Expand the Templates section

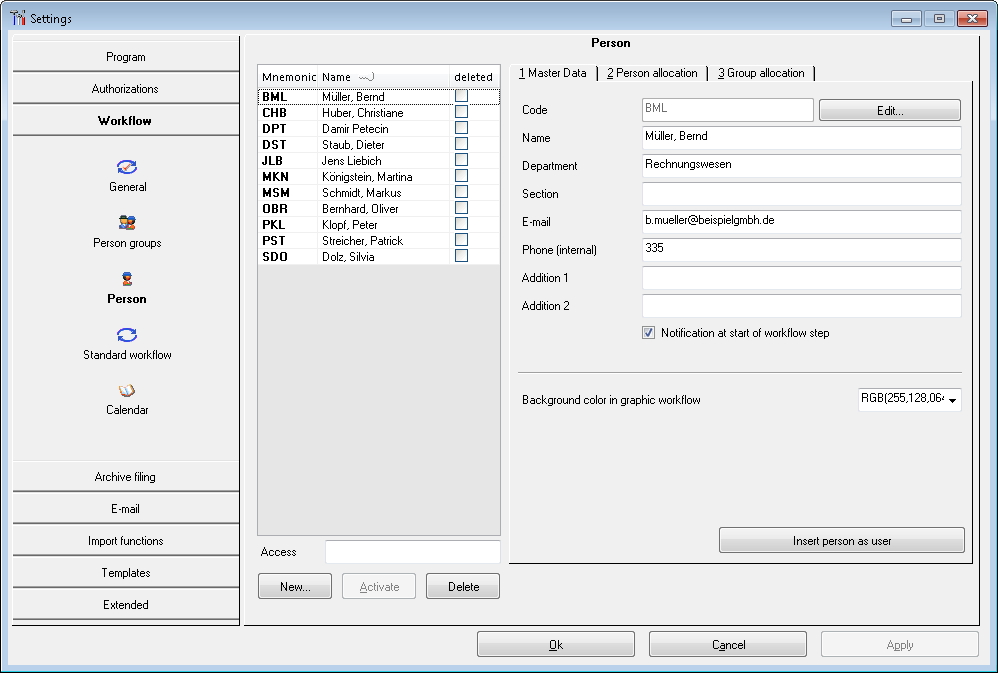[x=125, y=572]
